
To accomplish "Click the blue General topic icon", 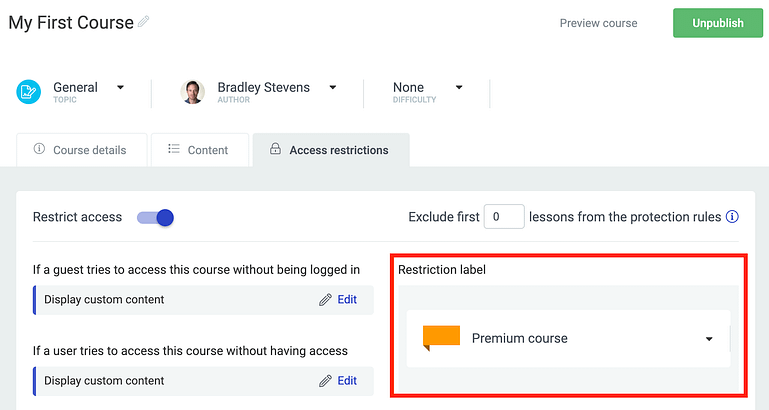I will 28,92.
